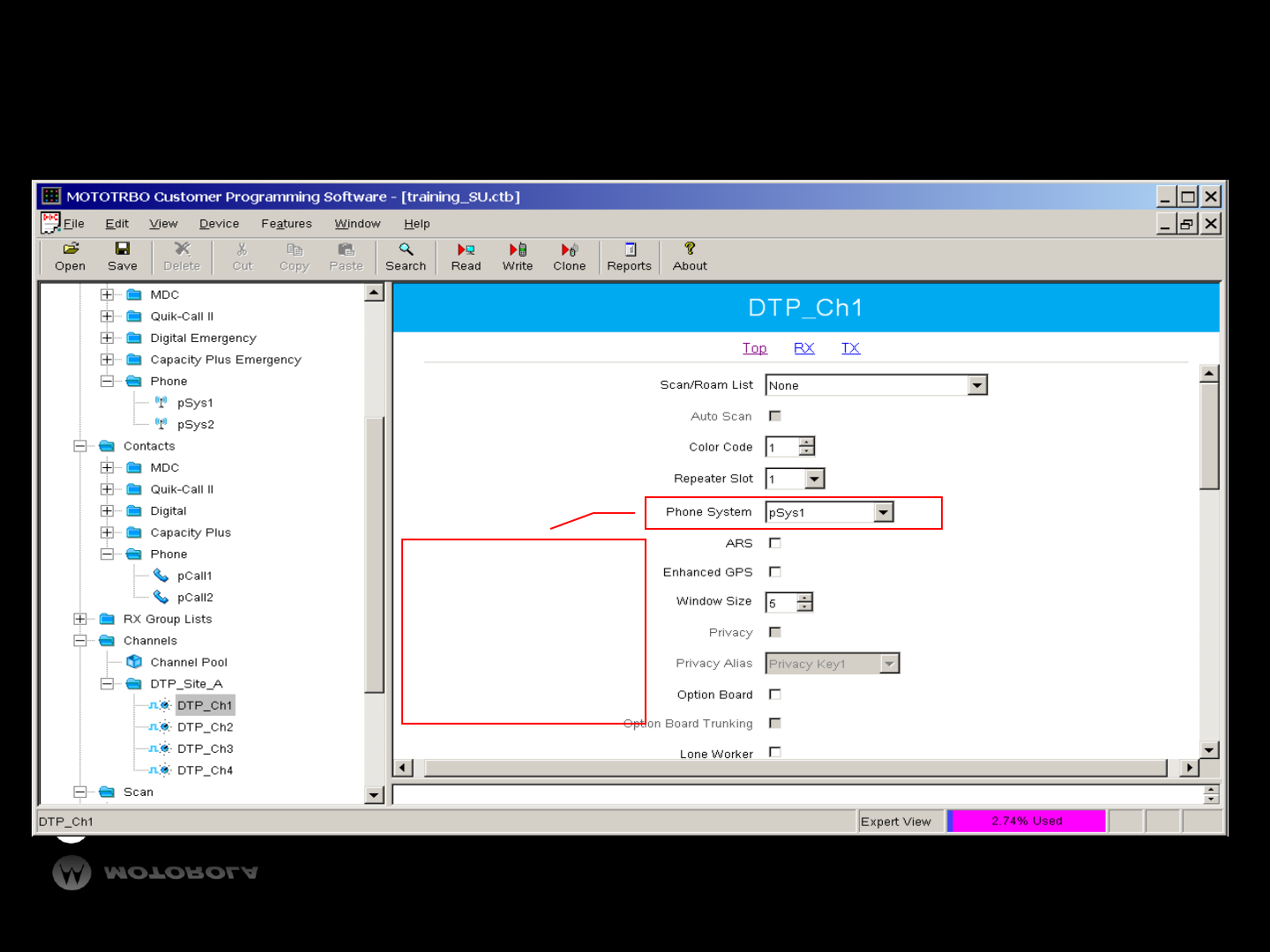Click the Delete toolbar icon
The width and height of the screenshot is (1270, 952).
click(x=182, y=257)
